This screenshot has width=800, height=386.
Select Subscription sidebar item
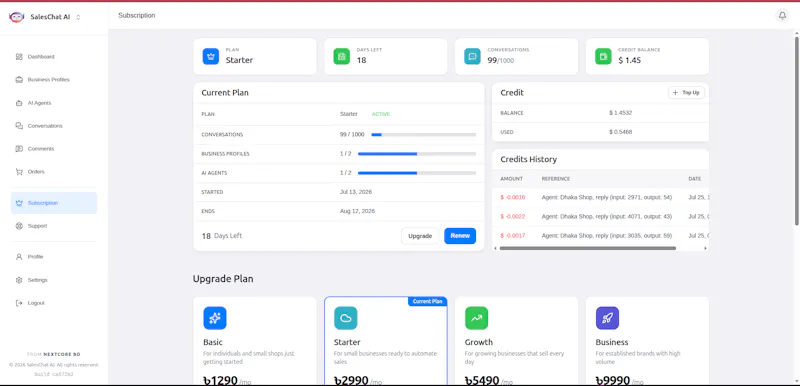coord(54,203)
